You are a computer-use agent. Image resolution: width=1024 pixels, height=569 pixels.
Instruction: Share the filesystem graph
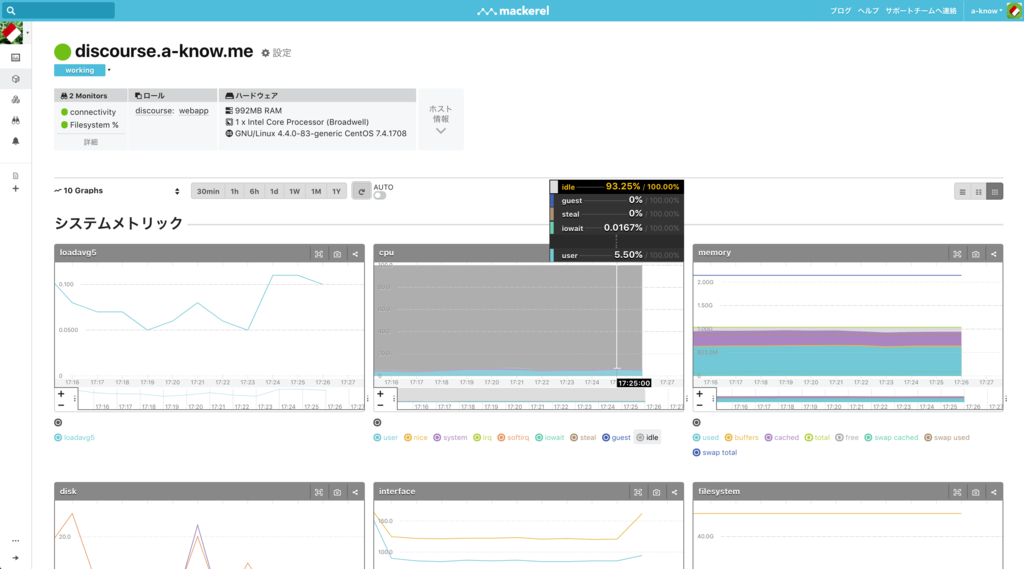[994, 492]
